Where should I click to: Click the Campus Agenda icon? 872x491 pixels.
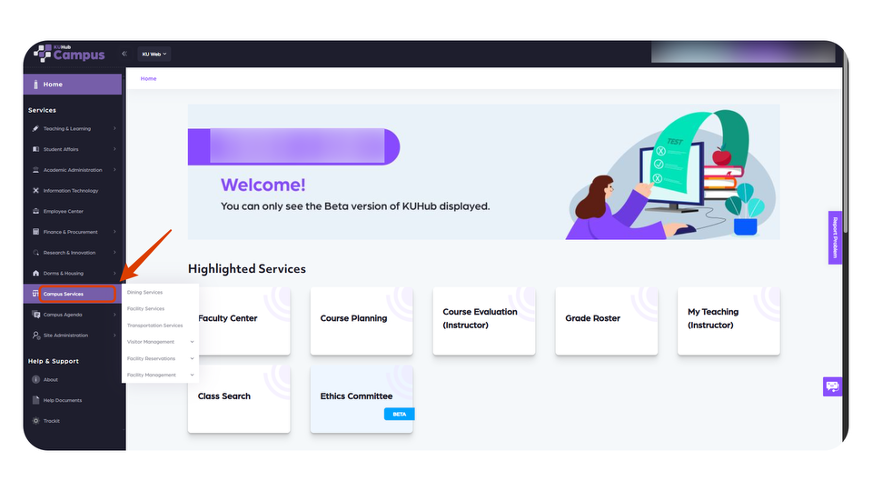pyautogui.click(x=36, y=315)
